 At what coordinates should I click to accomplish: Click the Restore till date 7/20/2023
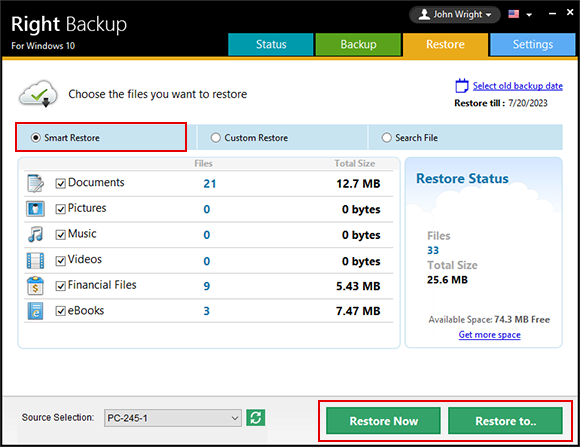[x=528, y=103]
